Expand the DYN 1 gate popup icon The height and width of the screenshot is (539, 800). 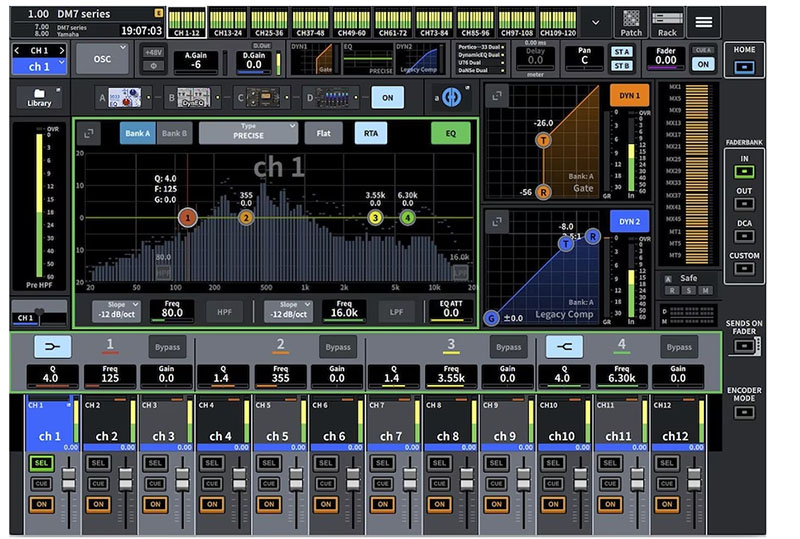point(497,95)
